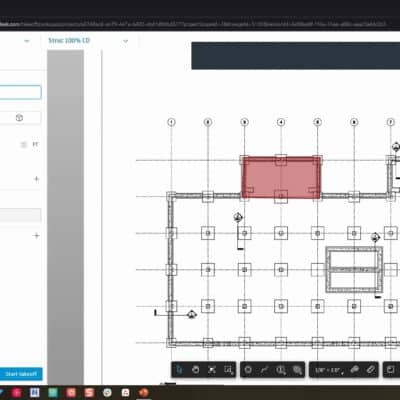Click the calibrate scale icon beside ruler
Viewport: 400px width, 400px height.
[371, 370]
